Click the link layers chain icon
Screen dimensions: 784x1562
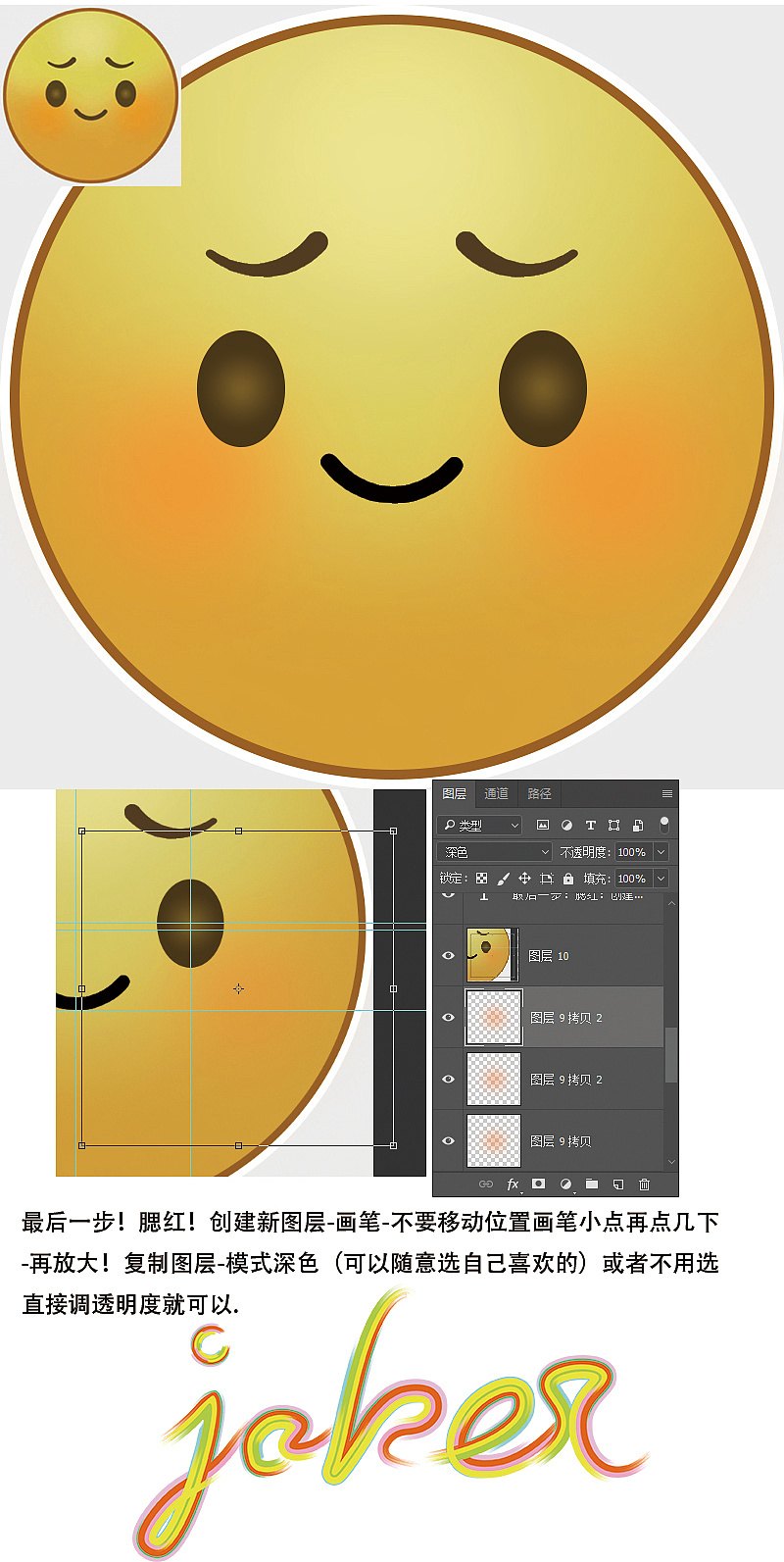click(485, 1184)
